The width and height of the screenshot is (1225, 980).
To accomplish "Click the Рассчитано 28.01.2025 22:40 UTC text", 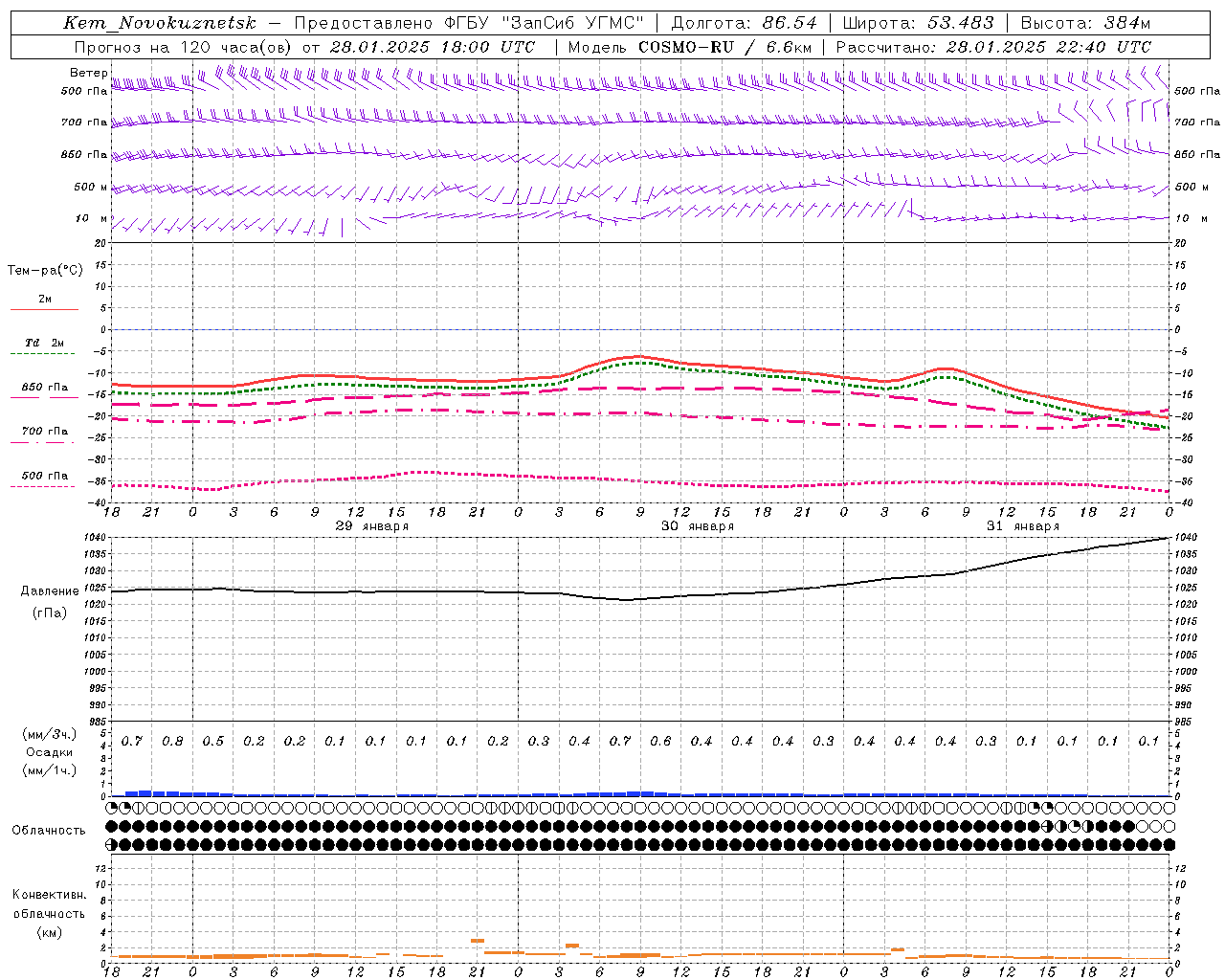I will [x=993, y=47].
